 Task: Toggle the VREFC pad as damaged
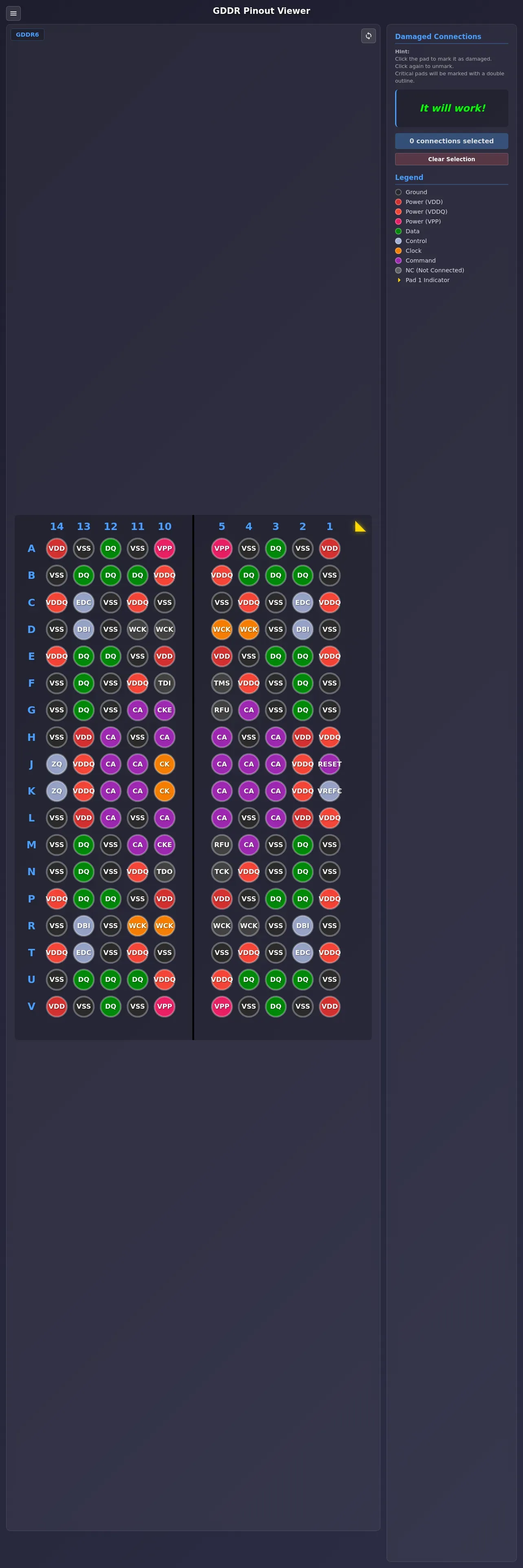[330, 791]
